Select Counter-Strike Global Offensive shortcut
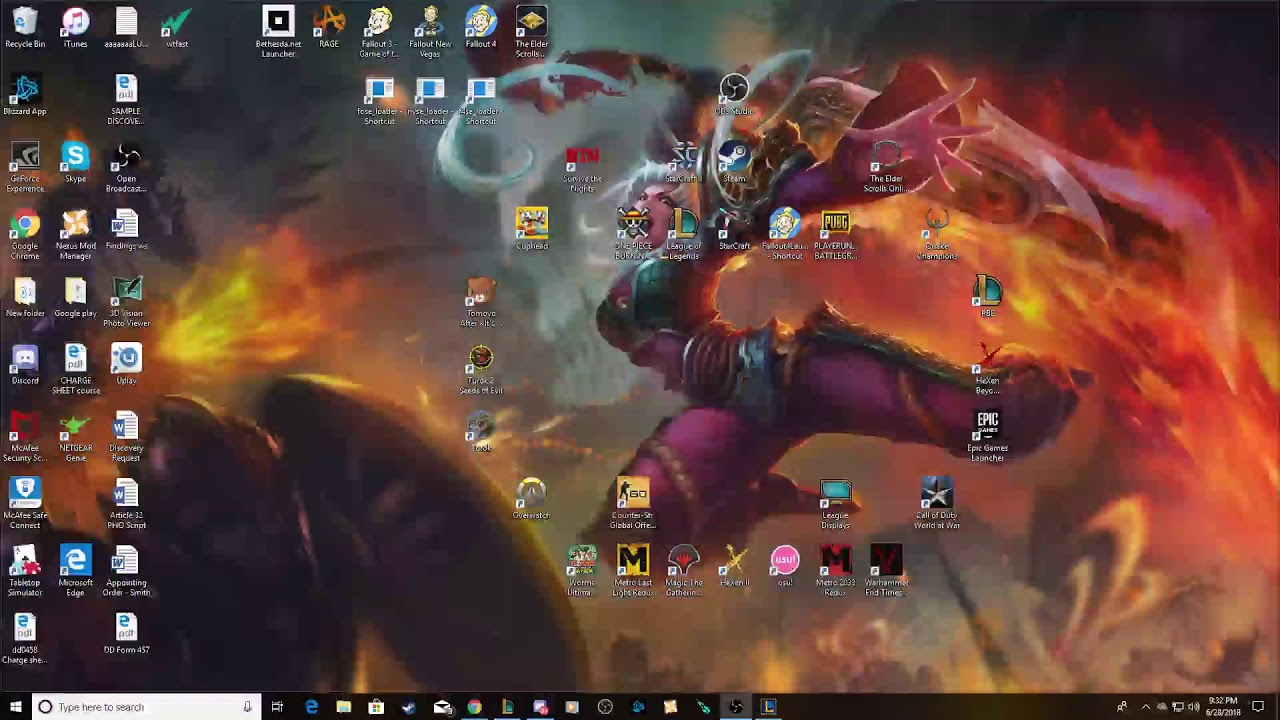Image resolution: width=1280 pixels, height=720 pixels. click(x=633, y=504)
